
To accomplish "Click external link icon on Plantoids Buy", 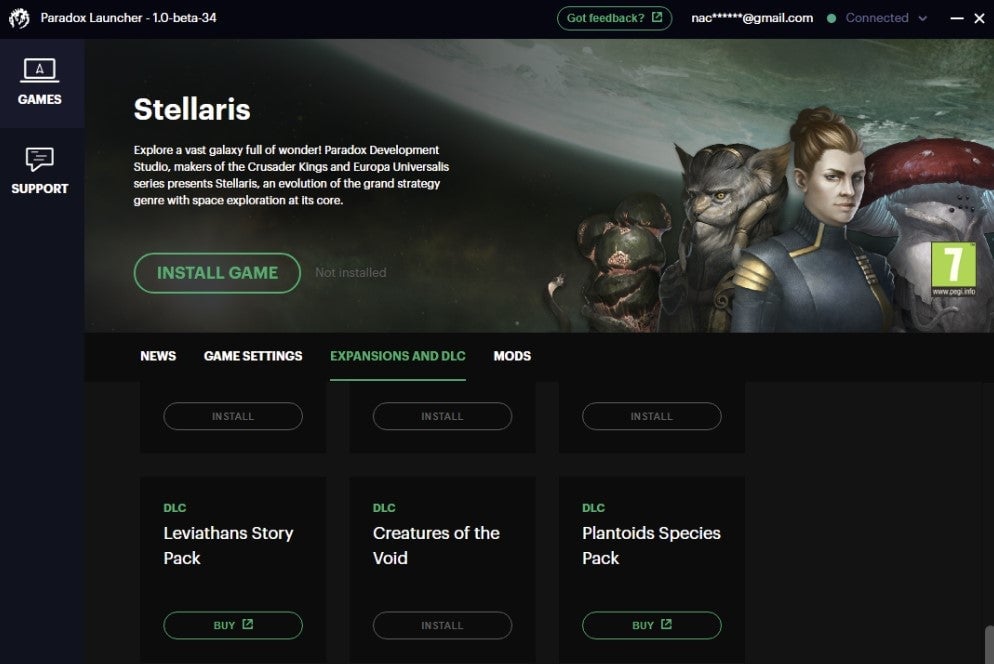I will (666, 625).
